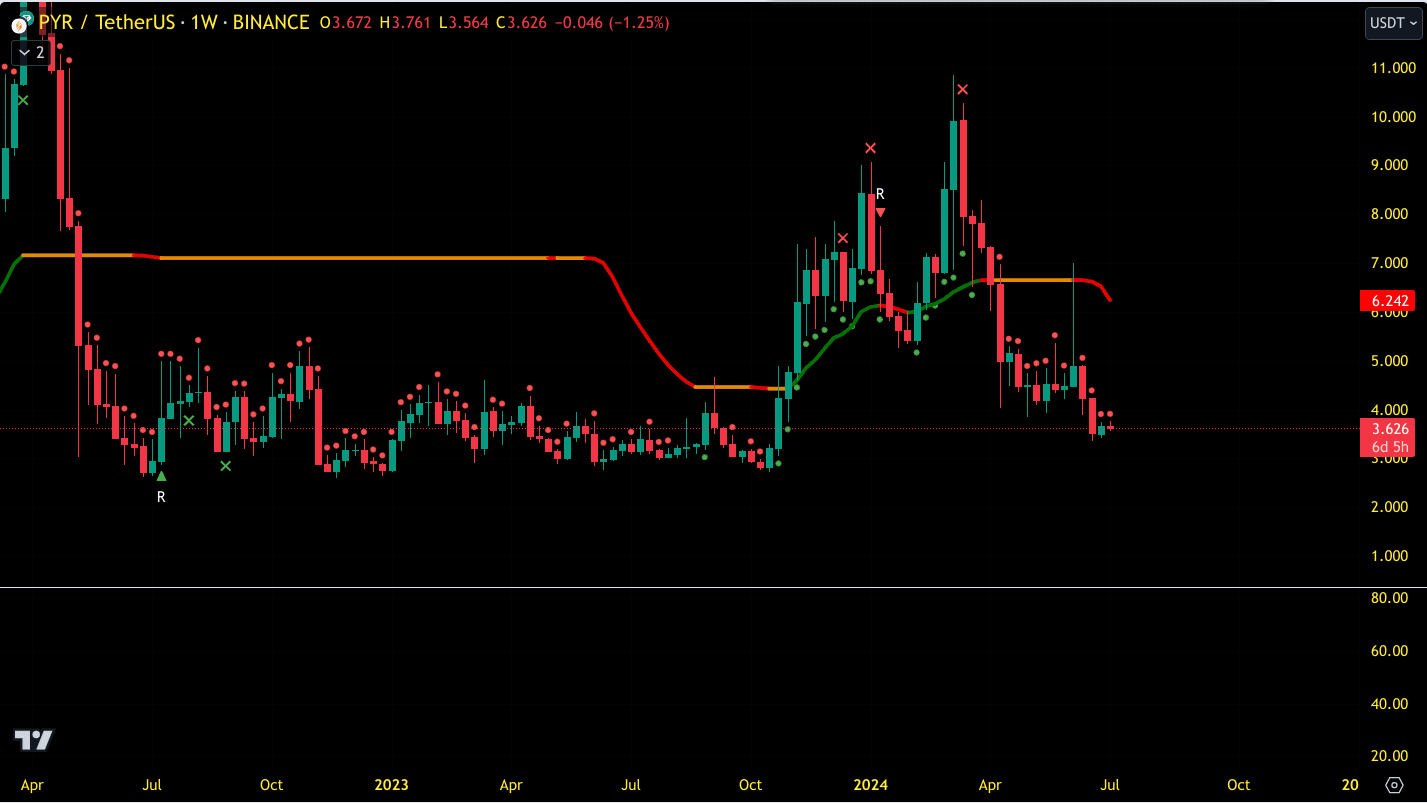Click the open price value O3.672
Screen dimensions: 1427x803
point(345,22)
